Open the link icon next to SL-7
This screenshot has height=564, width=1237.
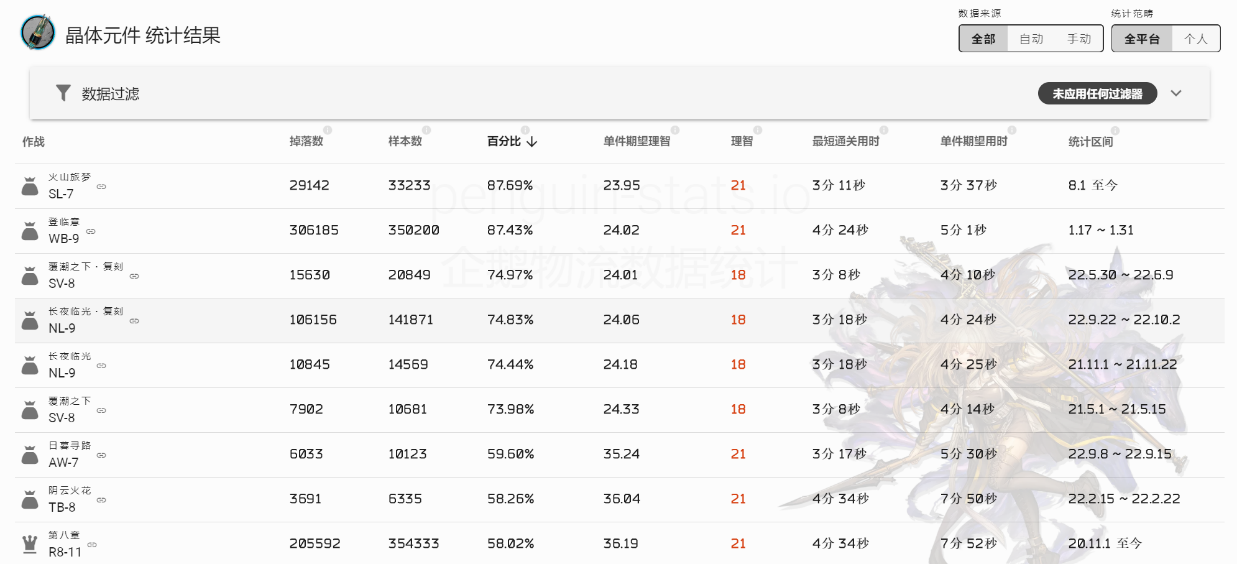[101, 186]
